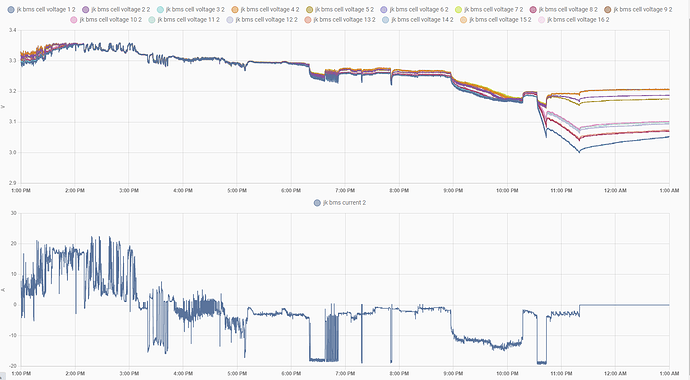Hide the jk bms cell voltage 11 2 series
The height and width of the screenshot is (380, 690).
(x=184, y=20)
